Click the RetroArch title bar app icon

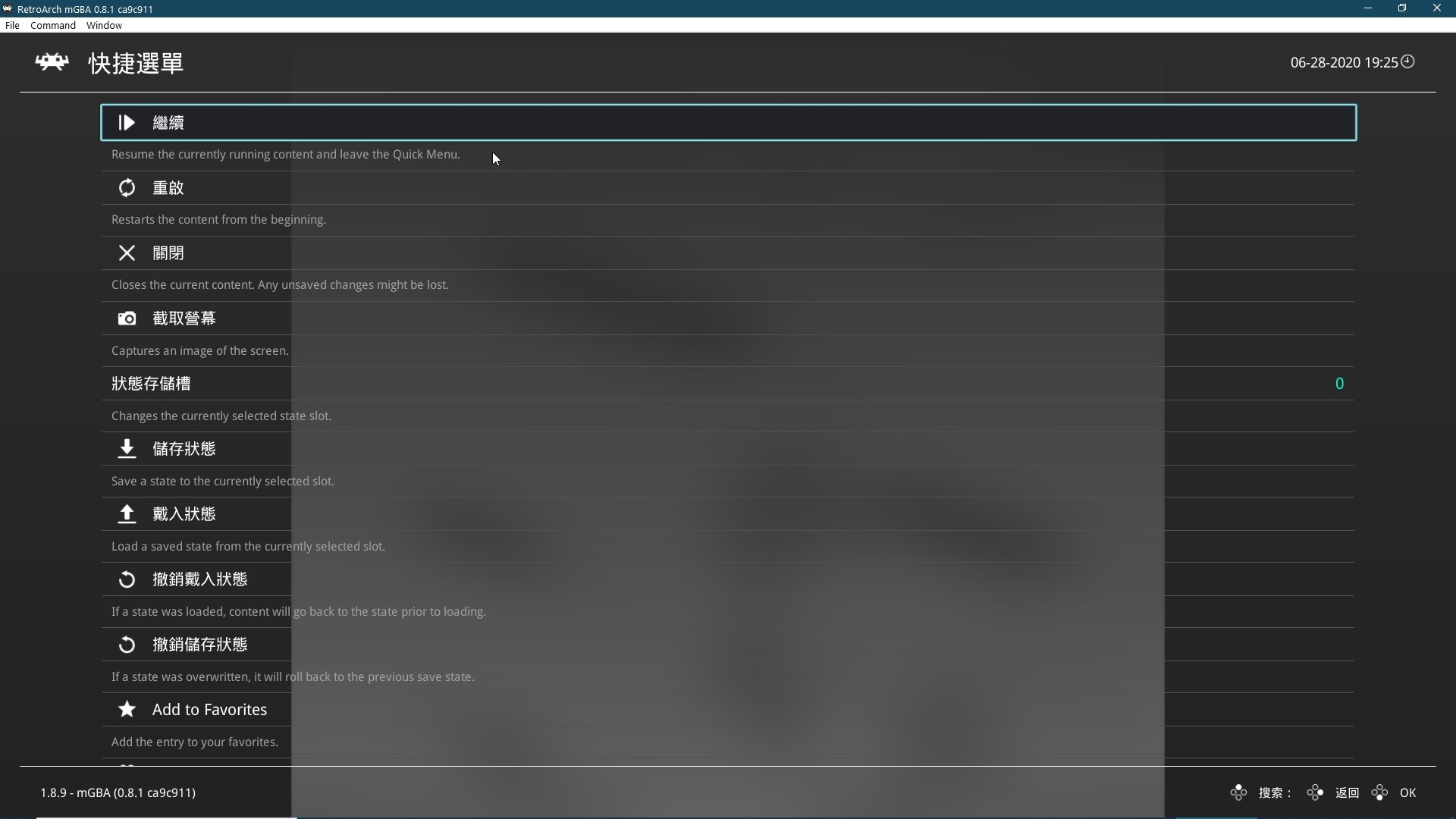8,8
